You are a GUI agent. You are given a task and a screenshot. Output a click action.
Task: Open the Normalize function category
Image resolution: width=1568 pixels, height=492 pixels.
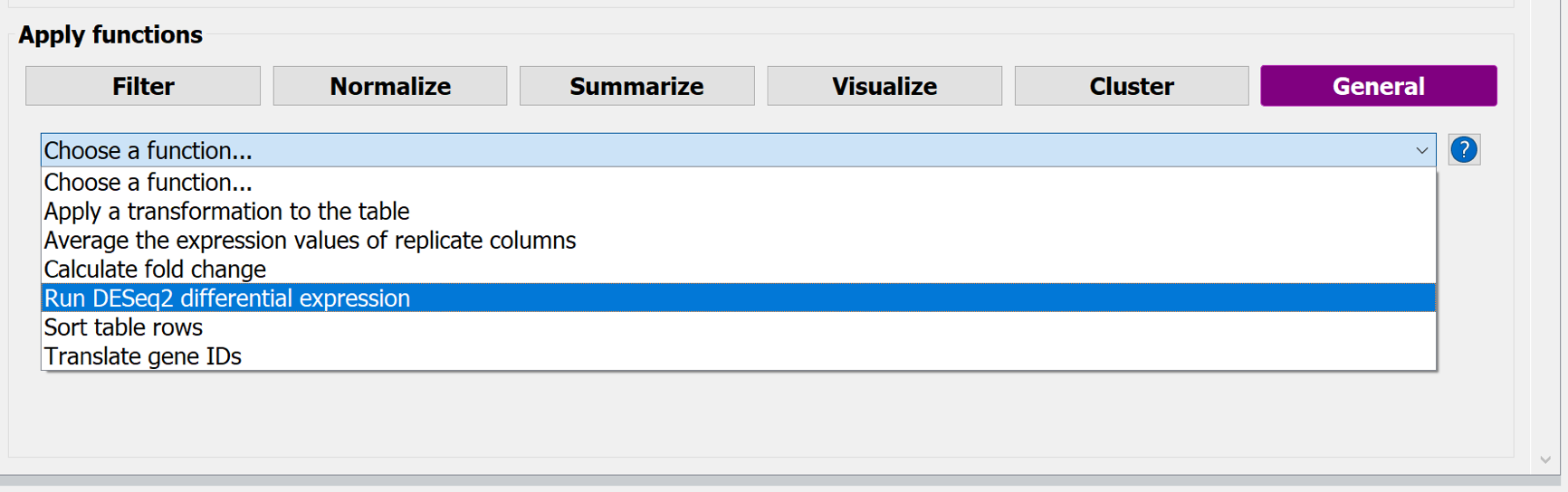[x=390, y=86]
